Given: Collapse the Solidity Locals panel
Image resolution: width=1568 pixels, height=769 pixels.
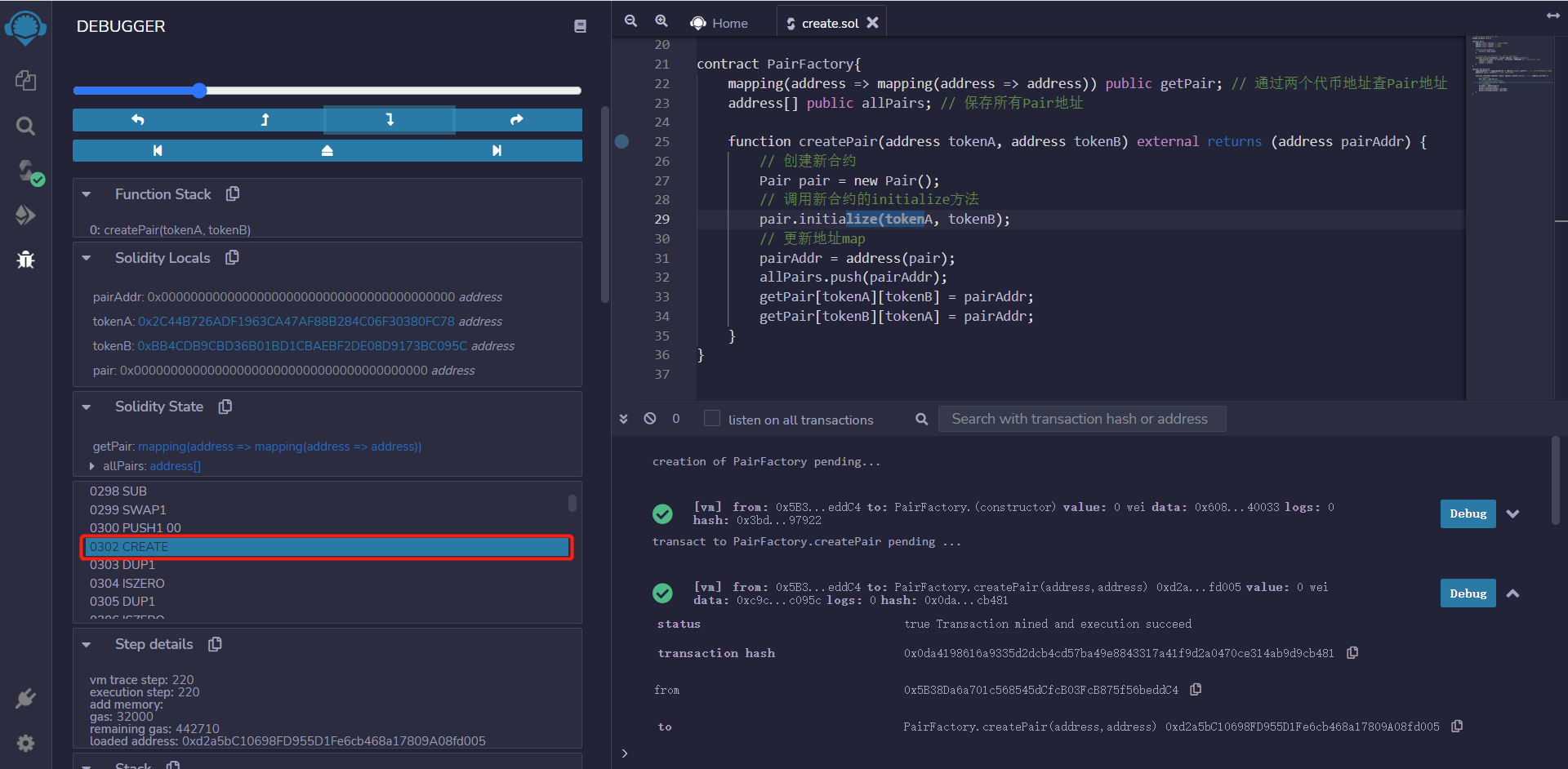Looking at the screenshot, I should [x=87, y=258].
